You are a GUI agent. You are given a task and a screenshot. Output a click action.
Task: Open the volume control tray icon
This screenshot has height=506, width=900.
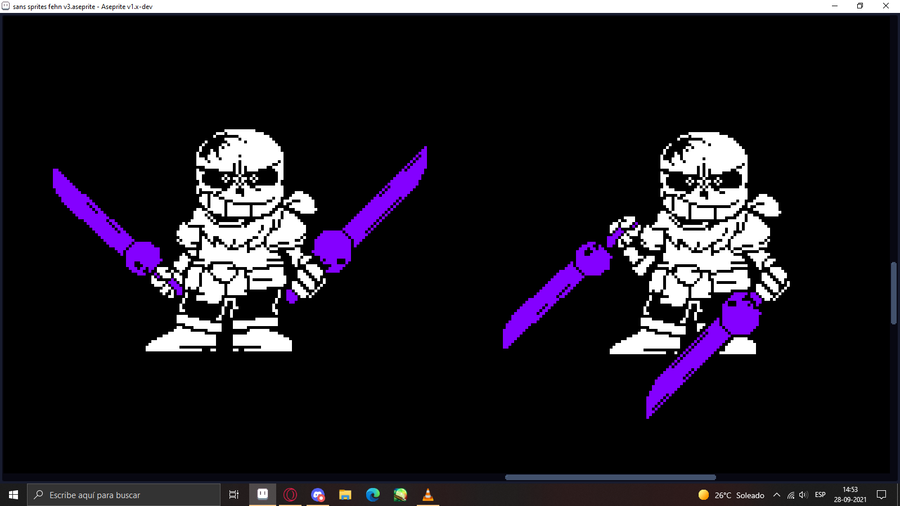click(x=803, y=495)
